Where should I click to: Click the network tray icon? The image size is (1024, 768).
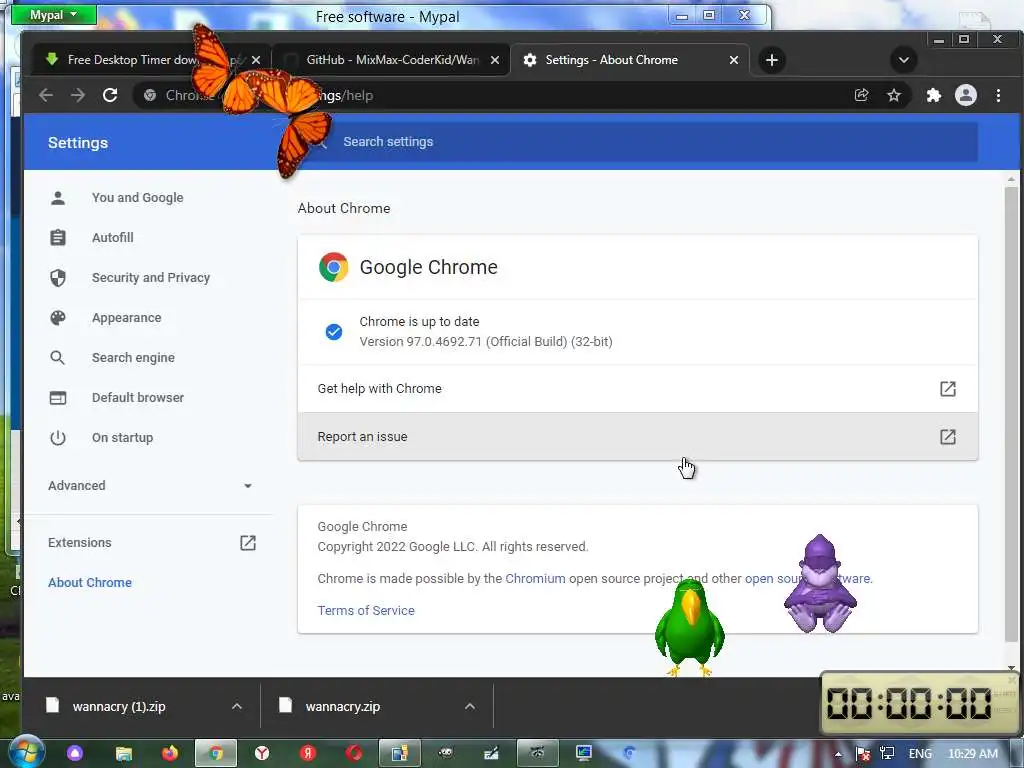(887, 754)
